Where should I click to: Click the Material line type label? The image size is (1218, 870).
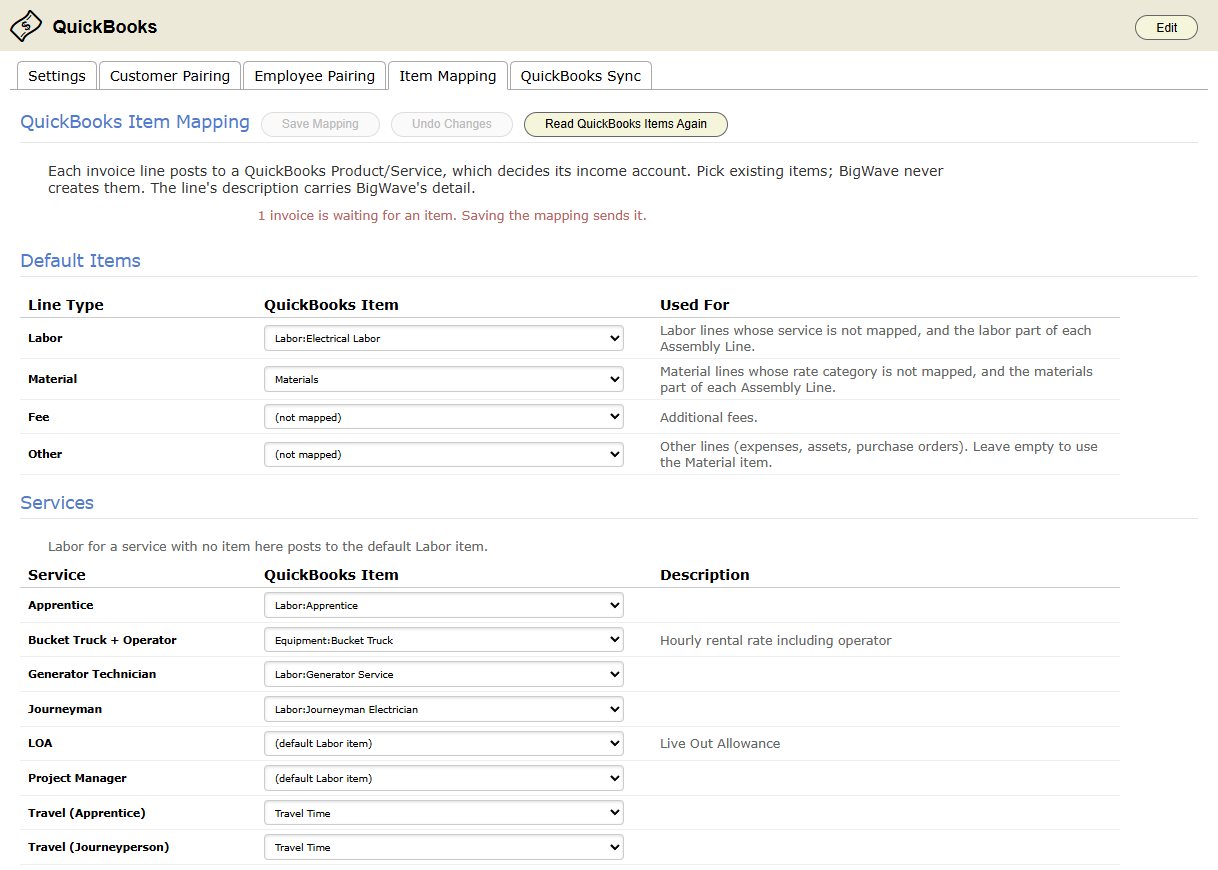pos(52,379)
